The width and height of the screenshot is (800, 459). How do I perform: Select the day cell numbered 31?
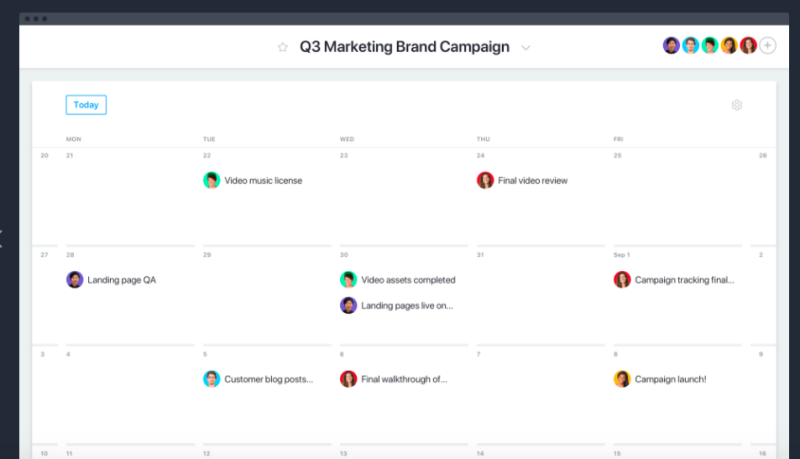541,296
